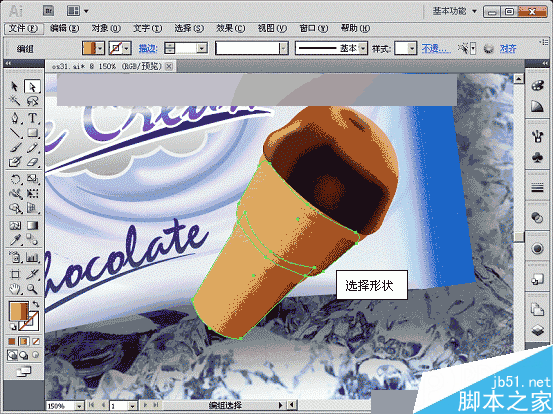Open 对象(O) menu
Screen dimensions: 553x414
106,28
